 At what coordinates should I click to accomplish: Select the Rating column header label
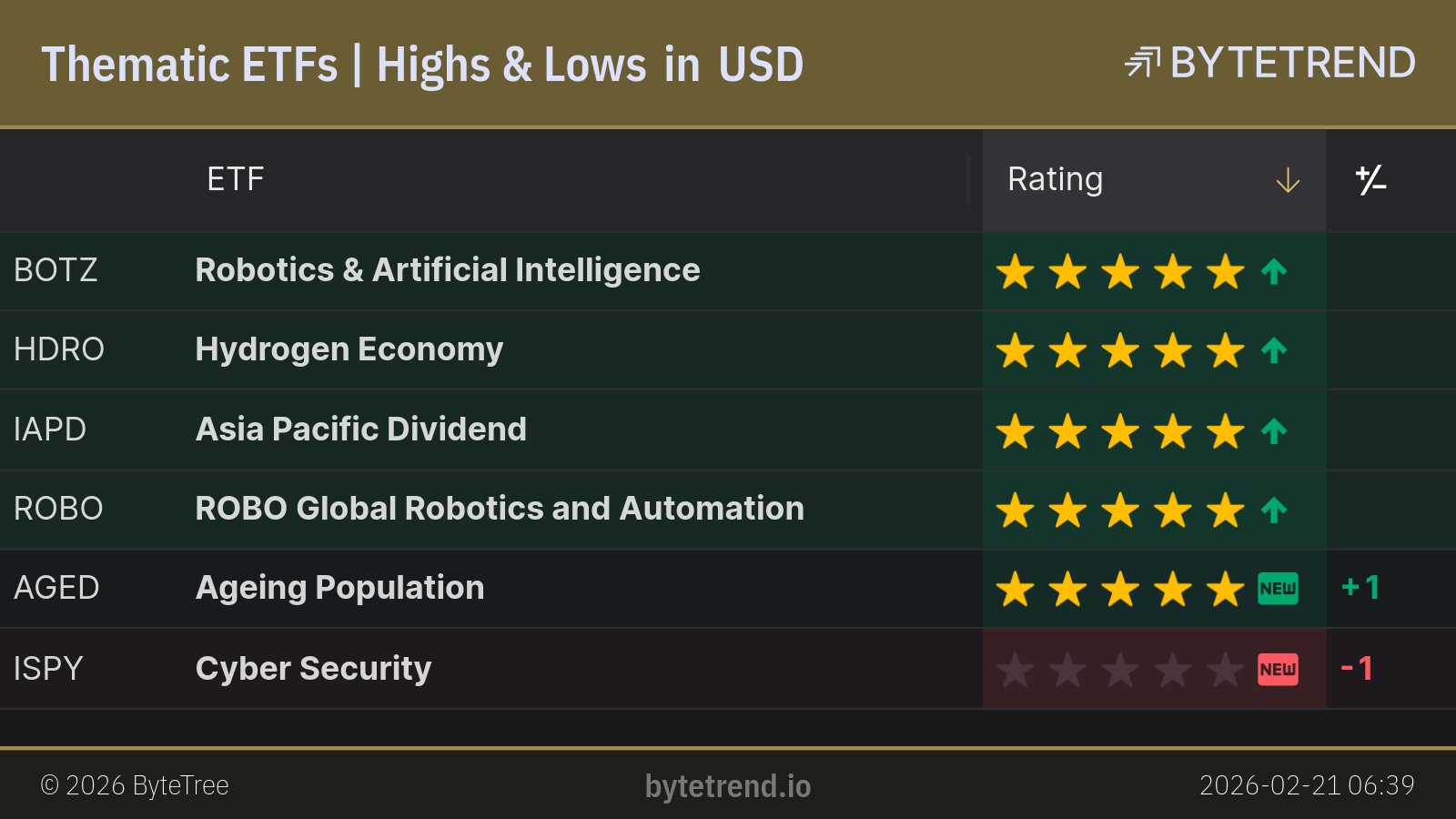coord(1055,179)
